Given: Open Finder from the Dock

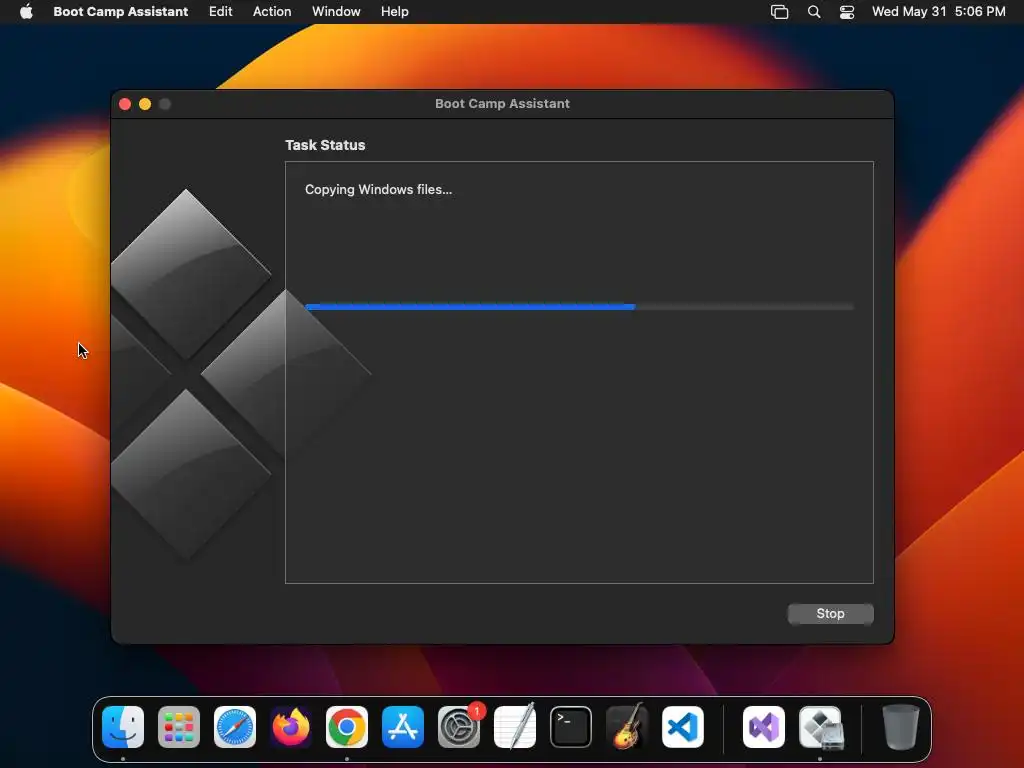Looking at the screenshot, I should tap(123, 727).
